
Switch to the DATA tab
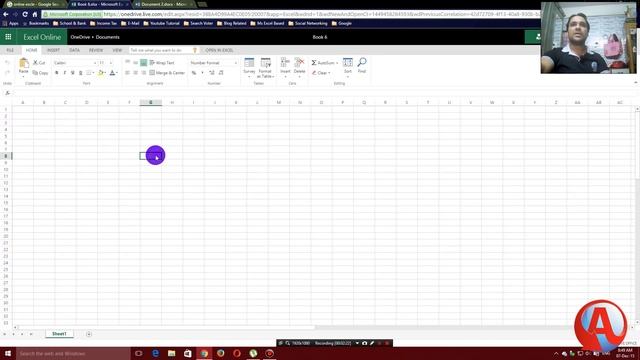tap(74, 50)
